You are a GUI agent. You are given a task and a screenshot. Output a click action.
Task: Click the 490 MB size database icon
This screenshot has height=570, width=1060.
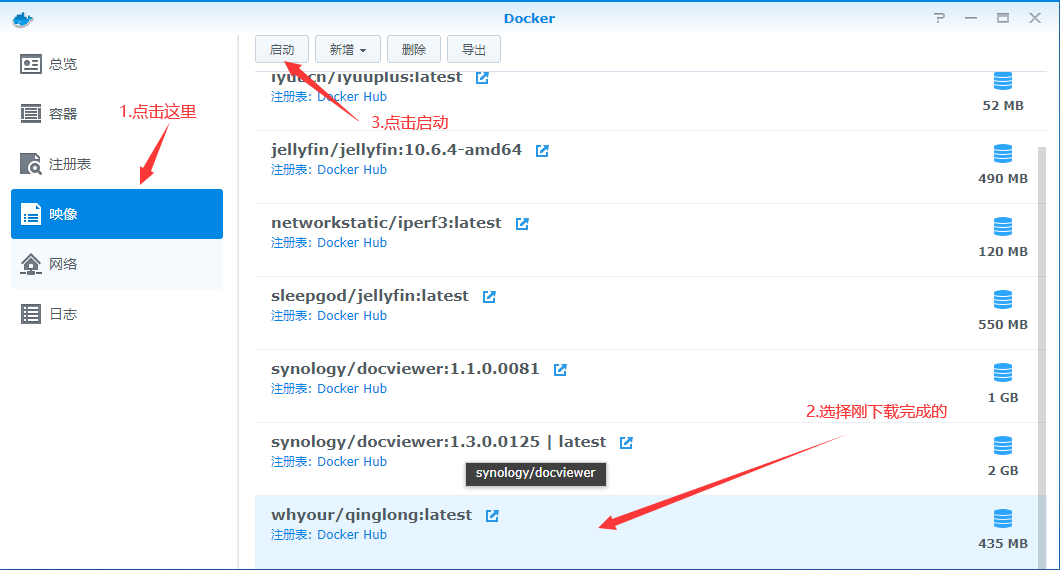[1003, 153]
